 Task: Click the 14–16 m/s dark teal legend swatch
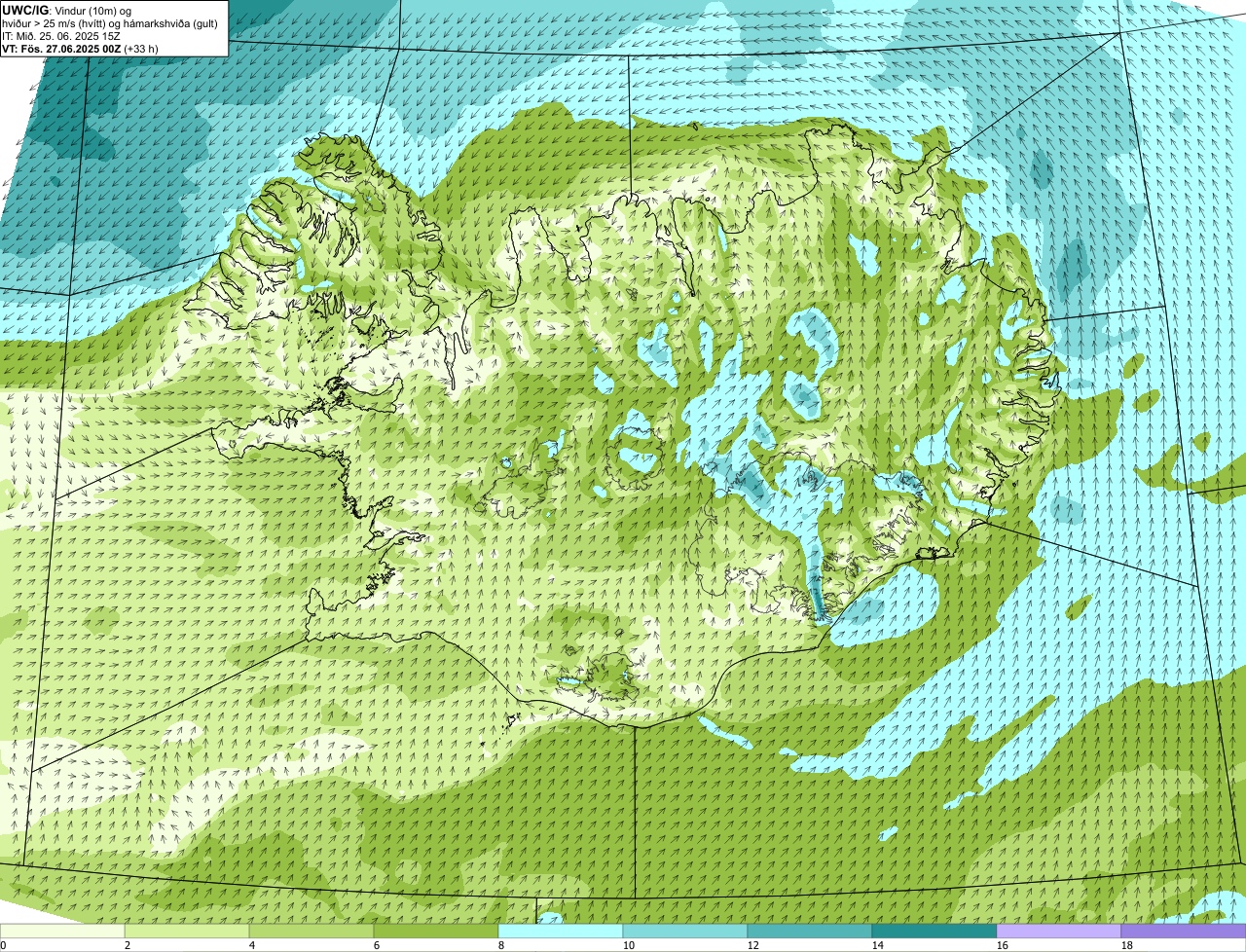[934, 932]
